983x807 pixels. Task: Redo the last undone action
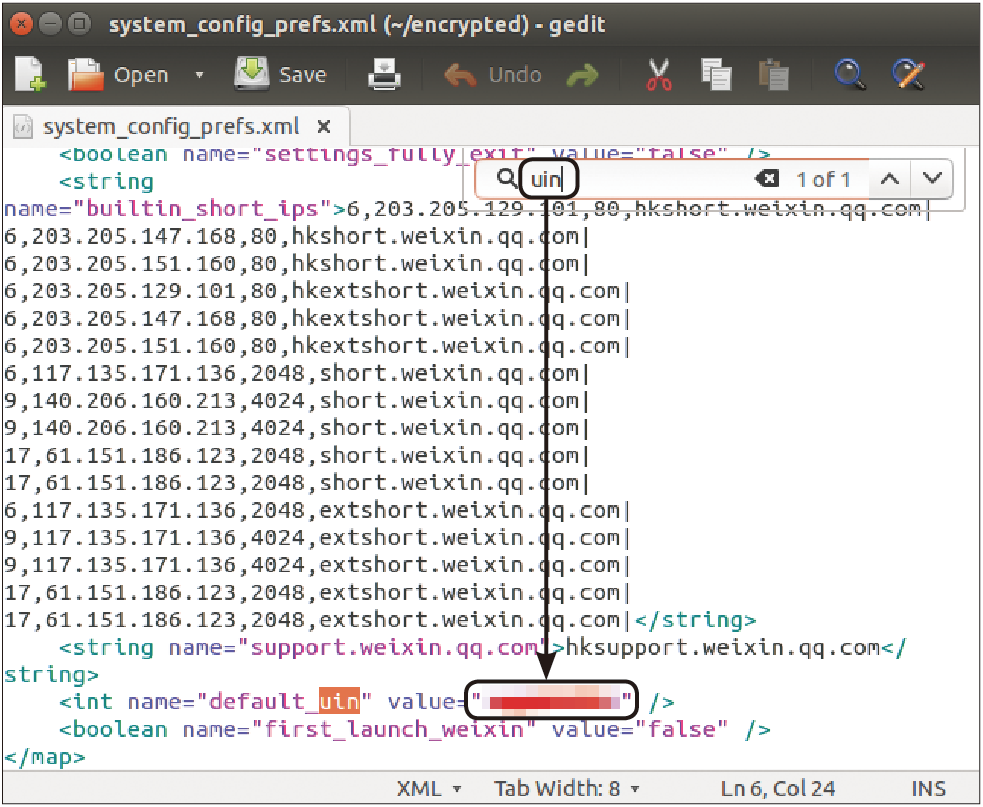click(x=582, y=76)
